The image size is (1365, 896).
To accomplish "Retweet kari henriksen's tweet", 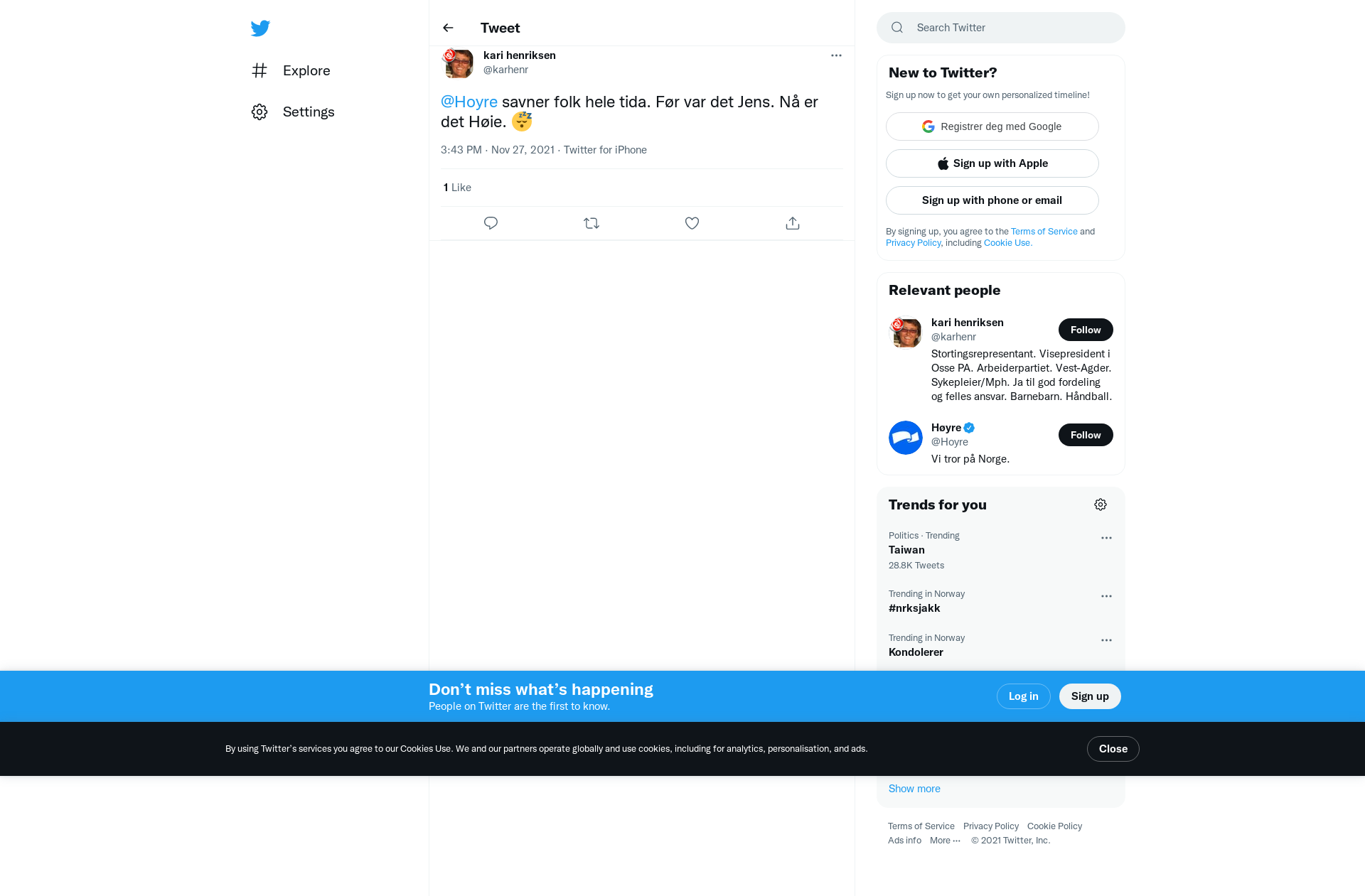I will pyautogui.click(x=591, y=223).
